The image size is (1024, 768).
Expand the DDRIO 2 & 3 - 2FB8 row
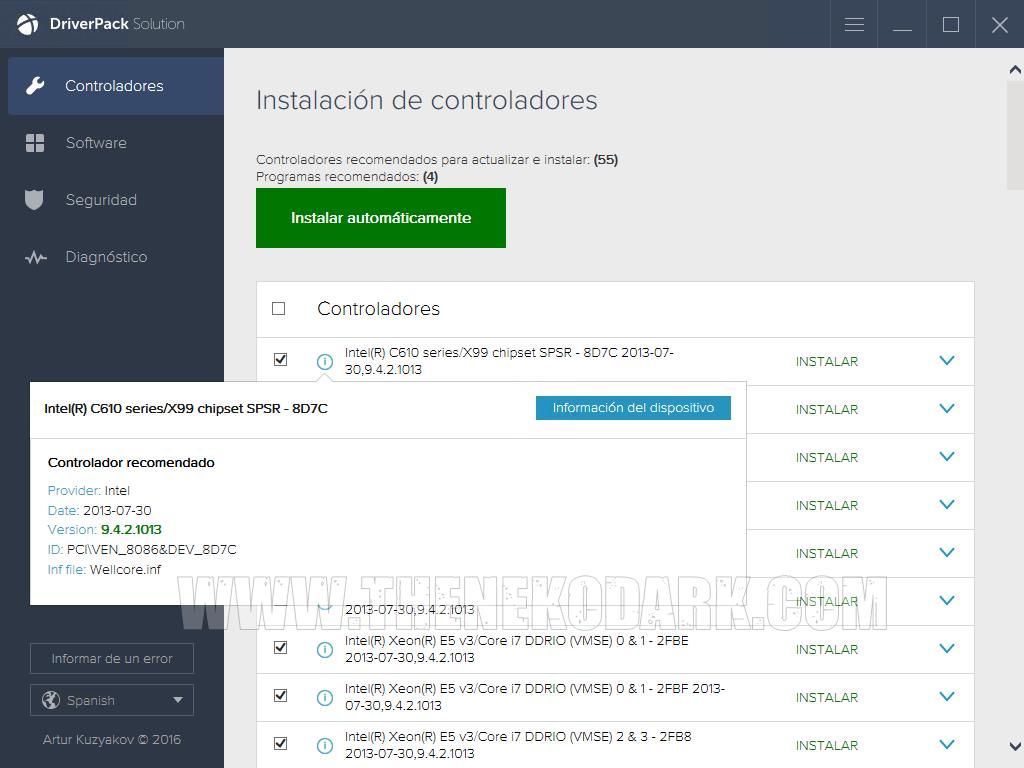(947, 744)
